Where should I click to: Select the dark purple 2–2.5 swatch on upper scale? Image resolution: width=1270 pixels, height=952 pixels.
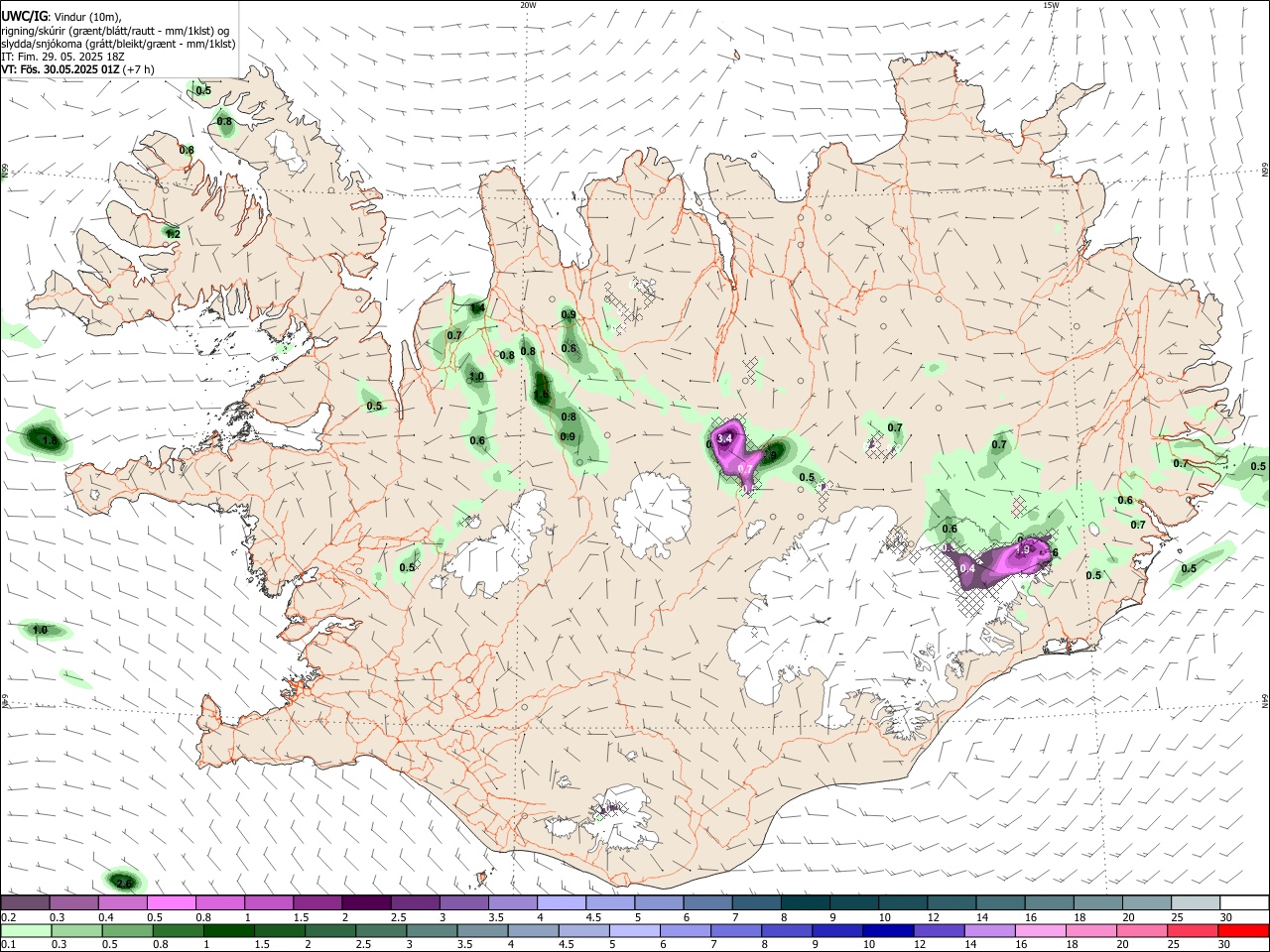pyautogui.click(x=366, y=903)
